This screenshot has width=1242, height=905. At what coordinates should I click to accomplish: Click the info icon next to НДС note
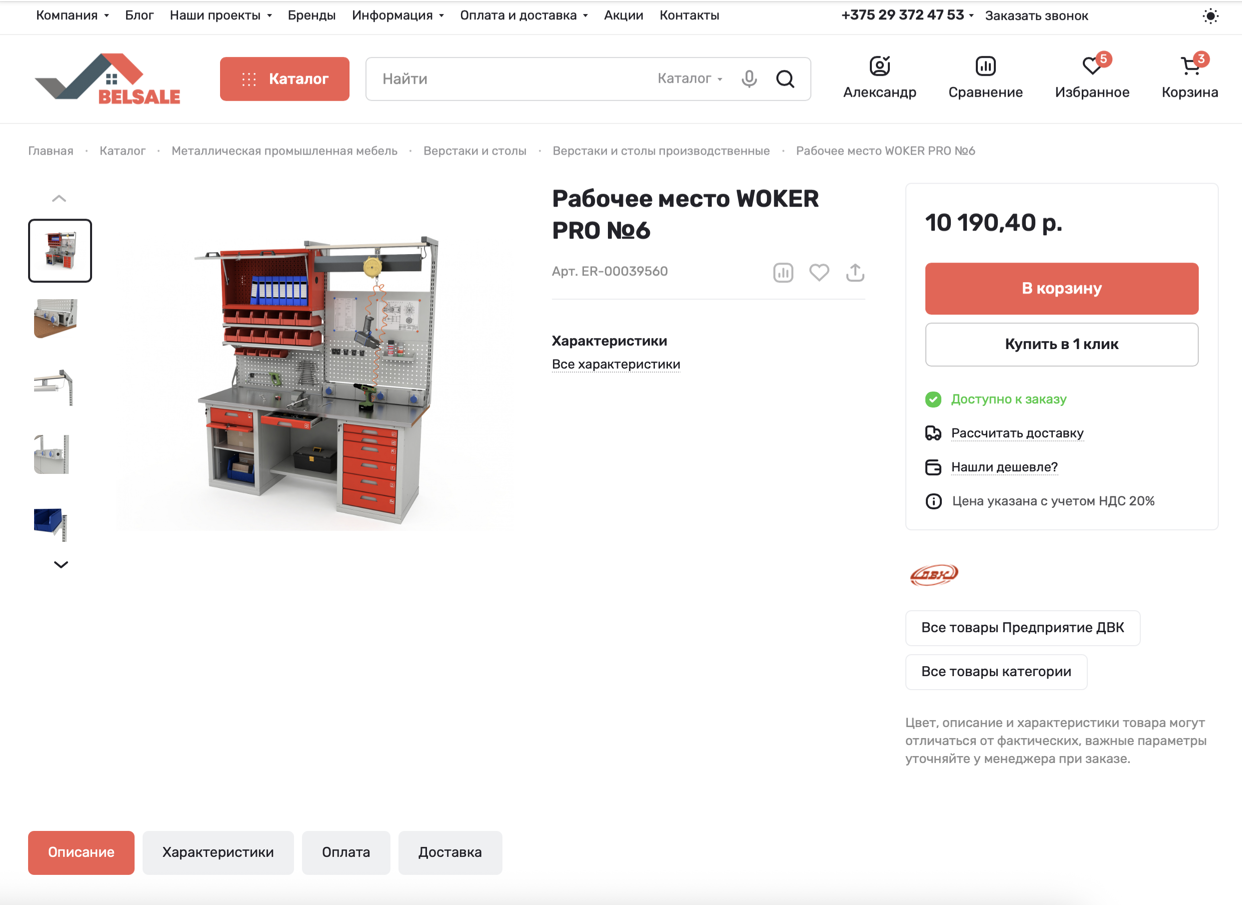click(933, 501)
